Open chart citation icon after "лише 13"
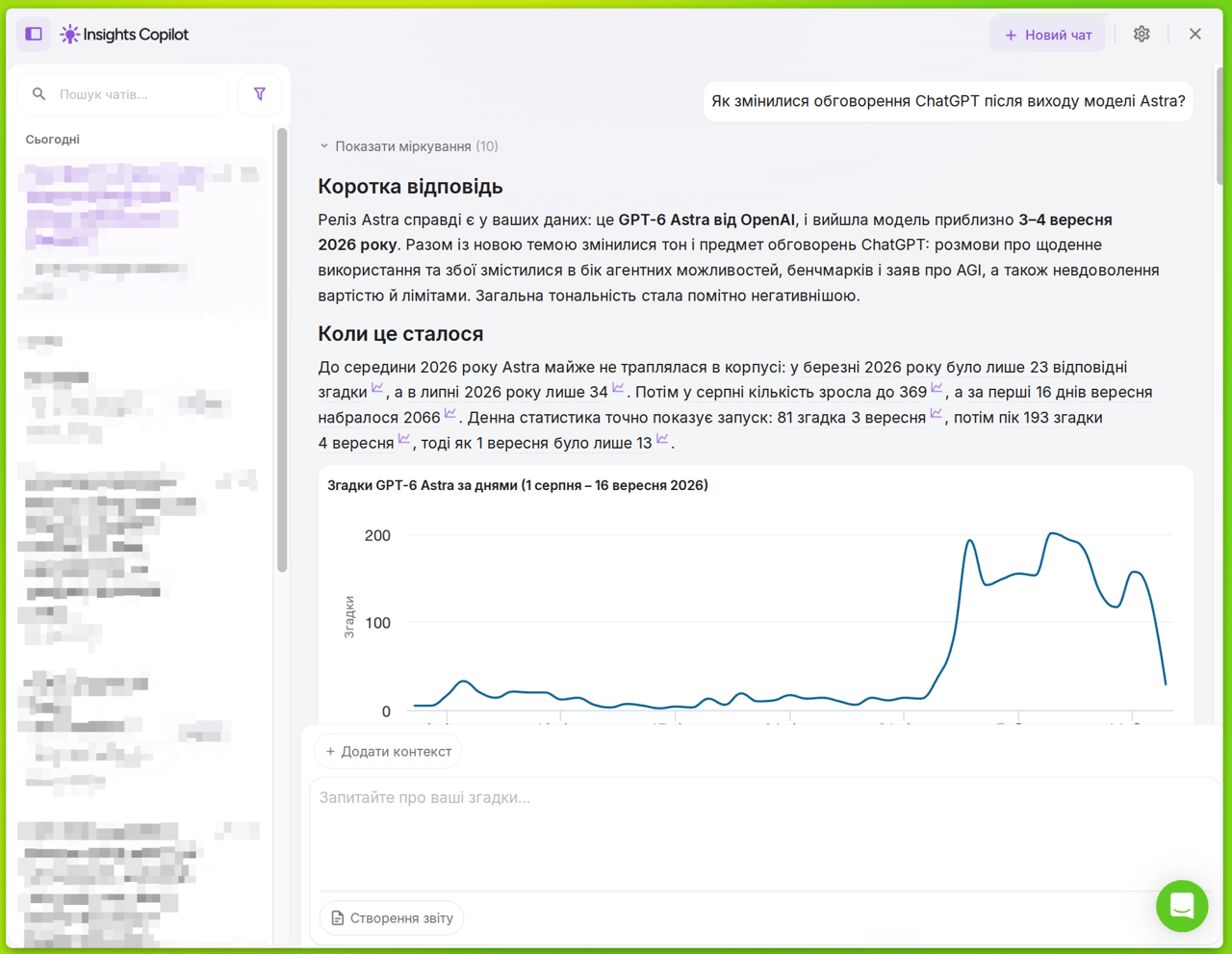 tap(662, 440)
